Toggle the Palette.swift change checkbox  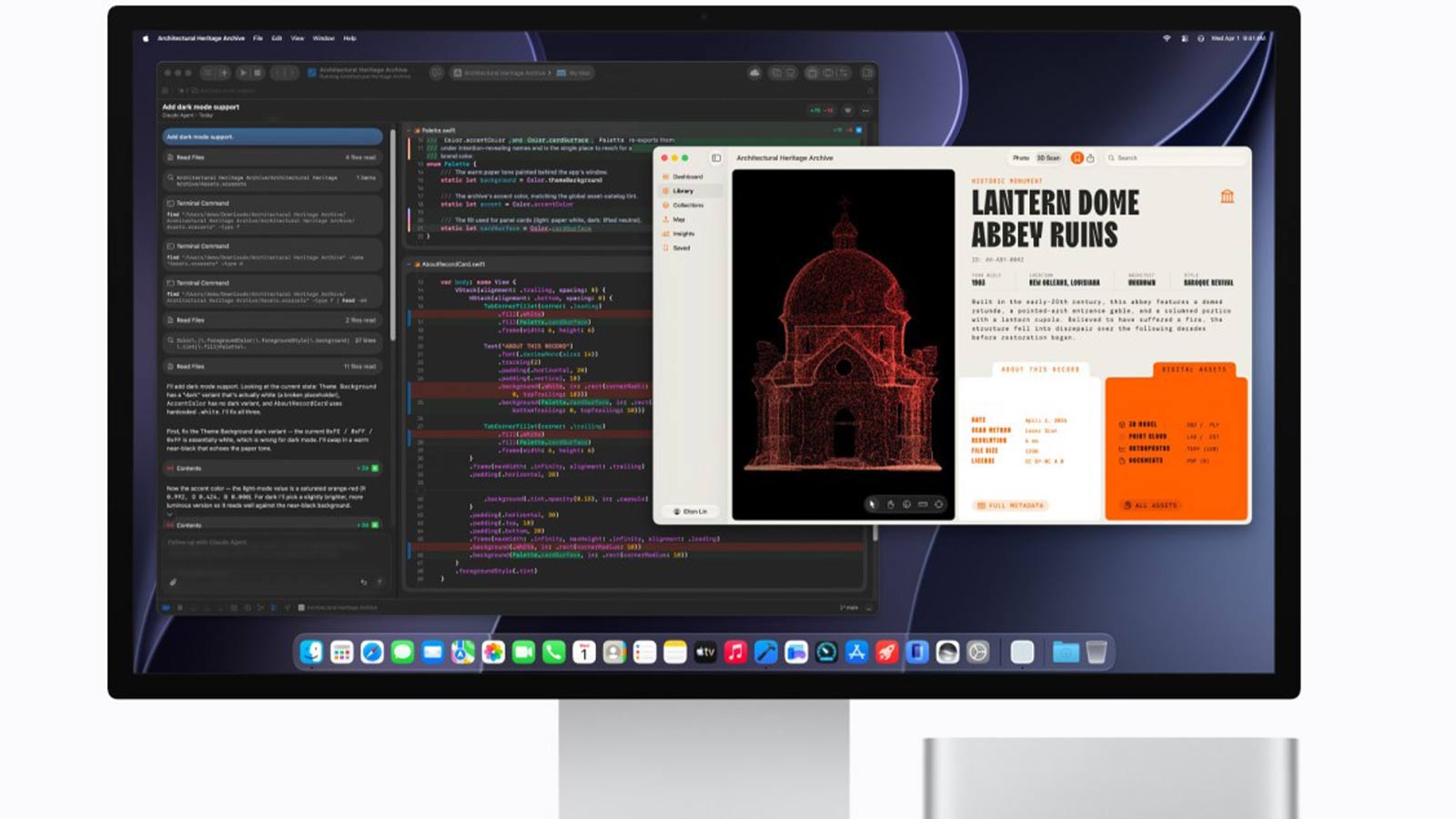pos(858,130)
